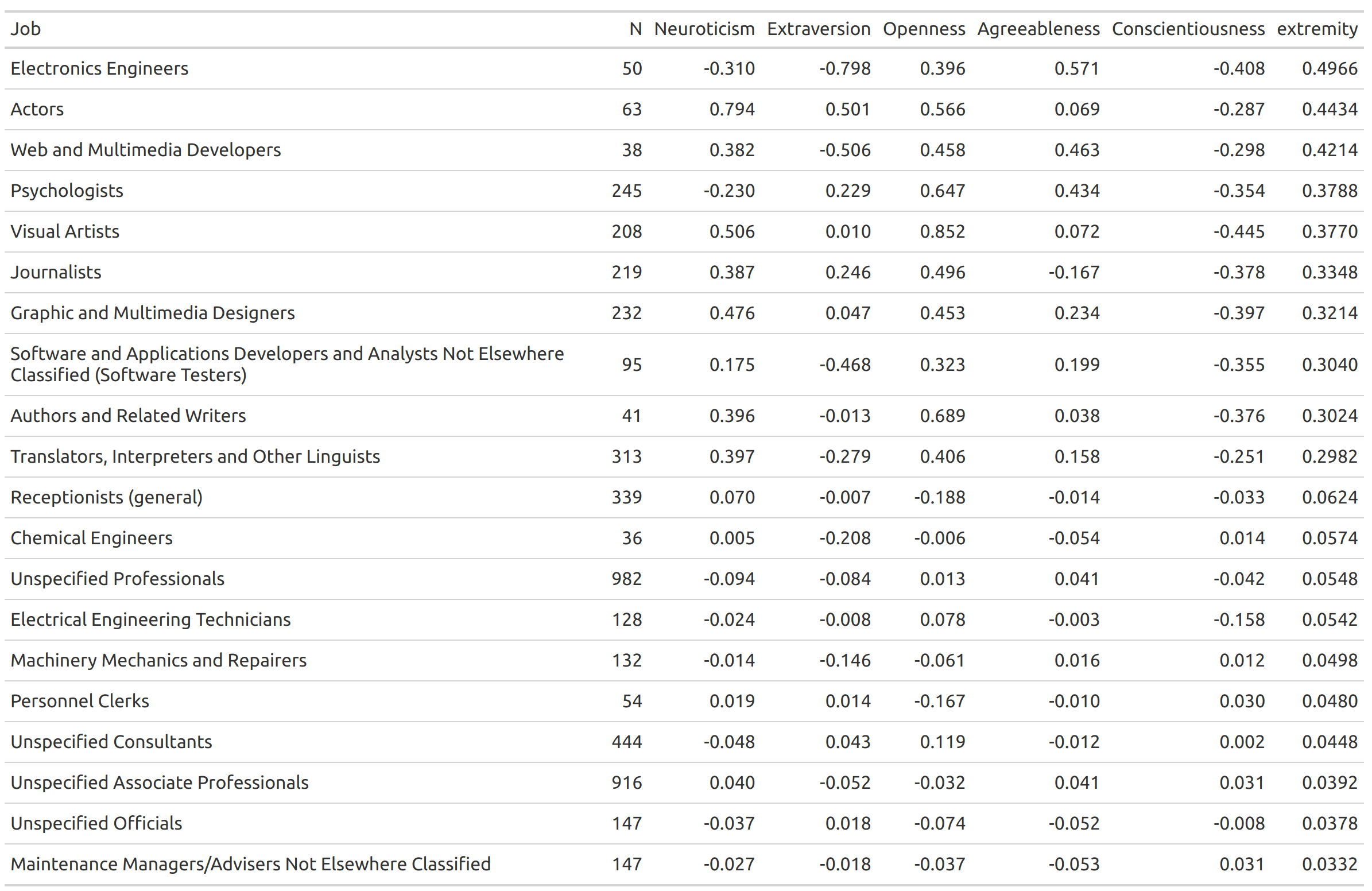1372x891 pixels.
Task: Select Graphic and Multimedia Designers label
Action: coord(152,313)
